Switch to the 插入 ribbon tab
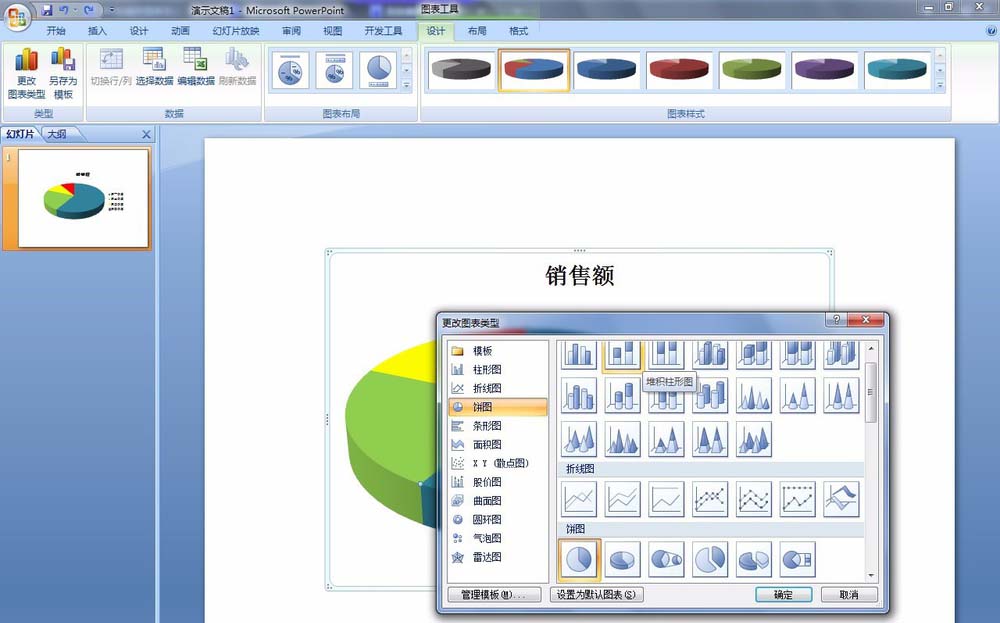 (97, 31)
